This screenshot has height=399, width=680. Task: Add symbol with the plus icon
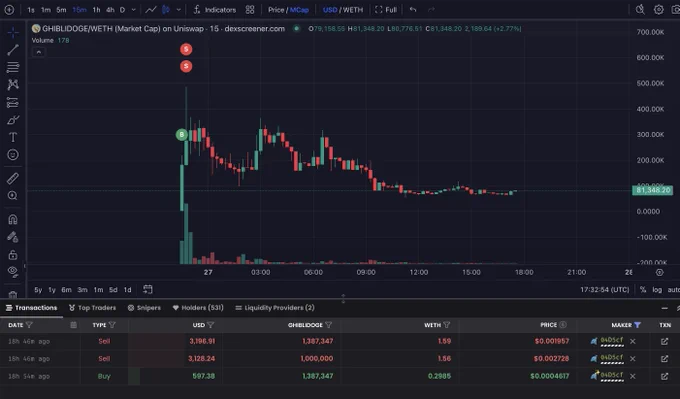point(9,10)
